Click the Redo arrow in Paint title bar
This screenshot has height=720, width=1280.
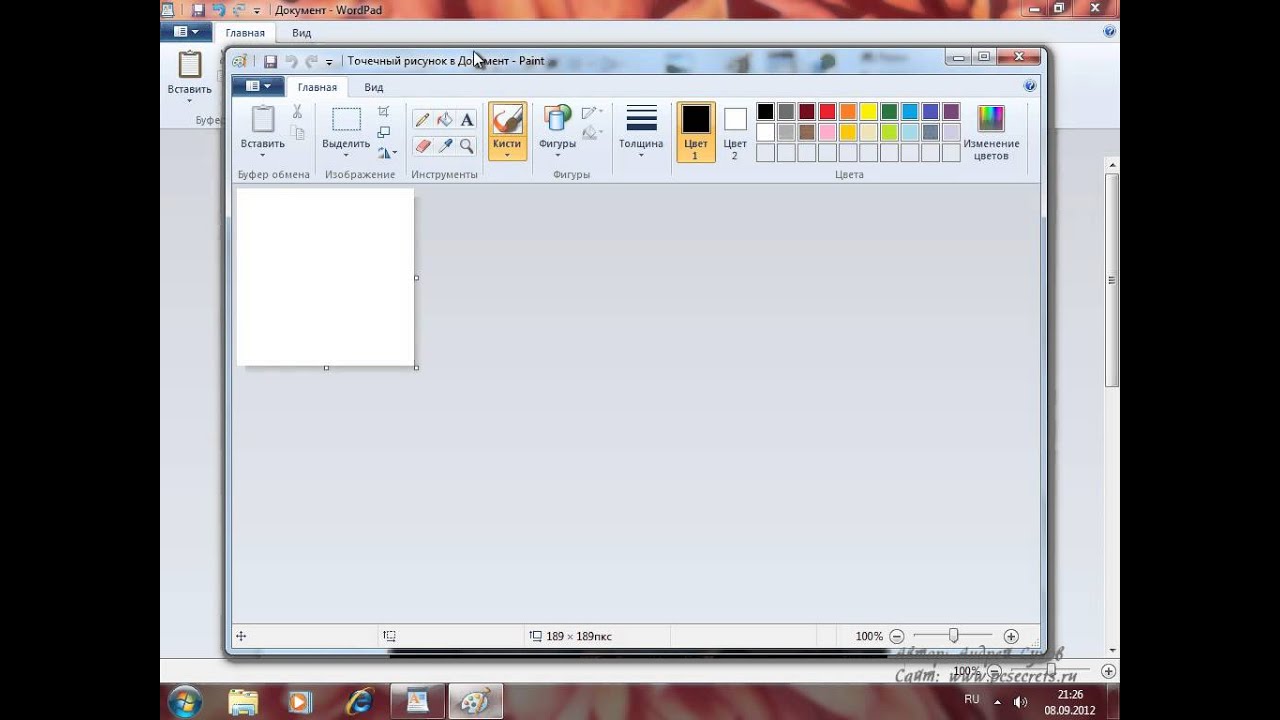(x=311, y=61)
